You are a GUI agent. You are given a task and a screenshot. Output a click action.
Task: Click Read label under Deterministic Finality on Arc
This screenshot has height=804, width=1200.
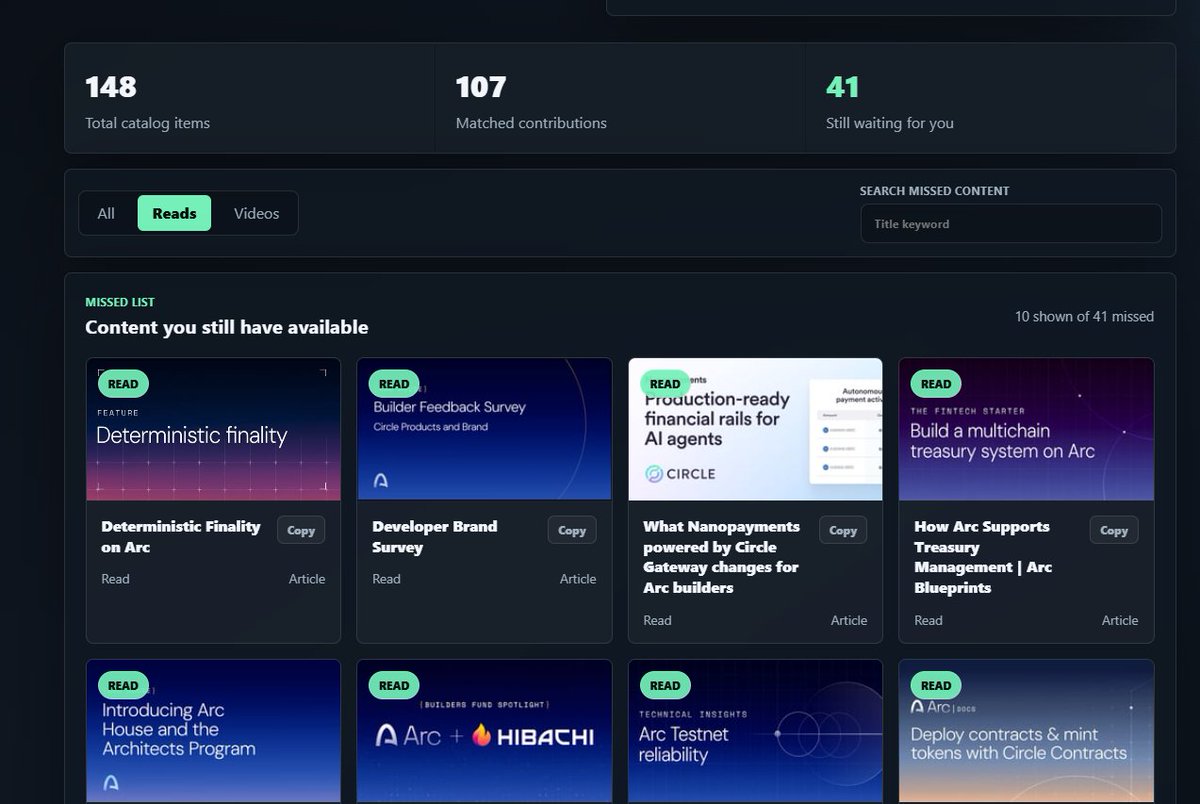(115, 579)
